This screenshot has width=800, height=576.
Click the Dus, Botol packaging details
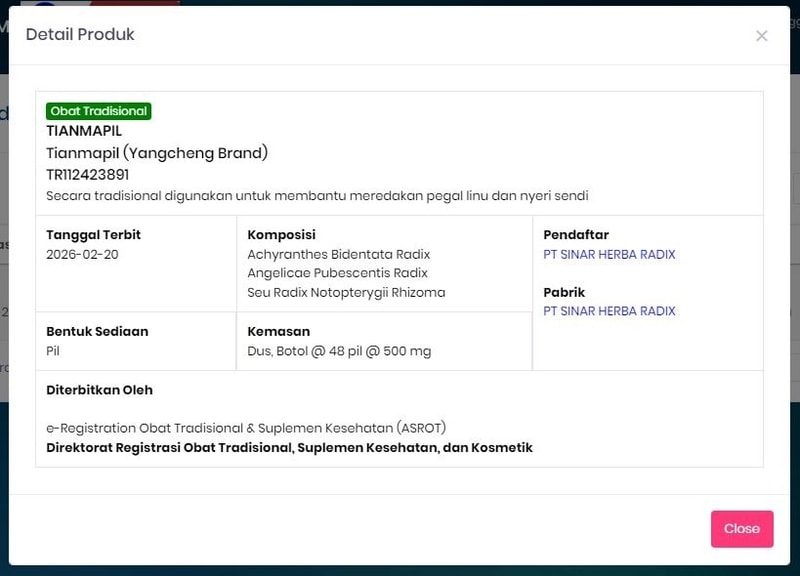click(339, 351)
